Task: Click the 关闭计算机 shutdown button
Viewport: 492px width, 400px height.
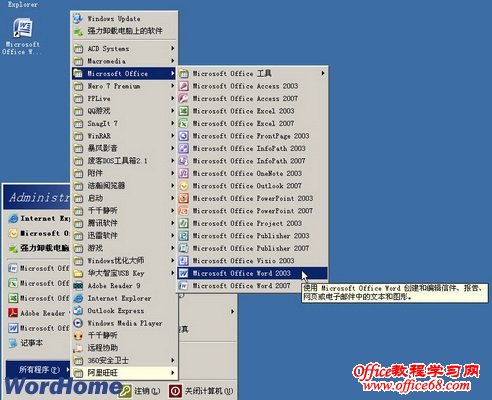Action: coord(201,390)
